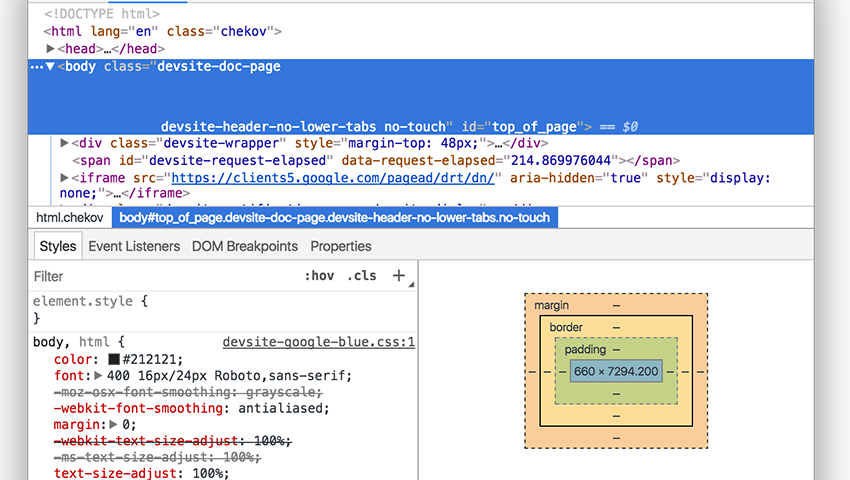Collapse the body element node
This screenshot has height=480, width=850.
[51, 67]
